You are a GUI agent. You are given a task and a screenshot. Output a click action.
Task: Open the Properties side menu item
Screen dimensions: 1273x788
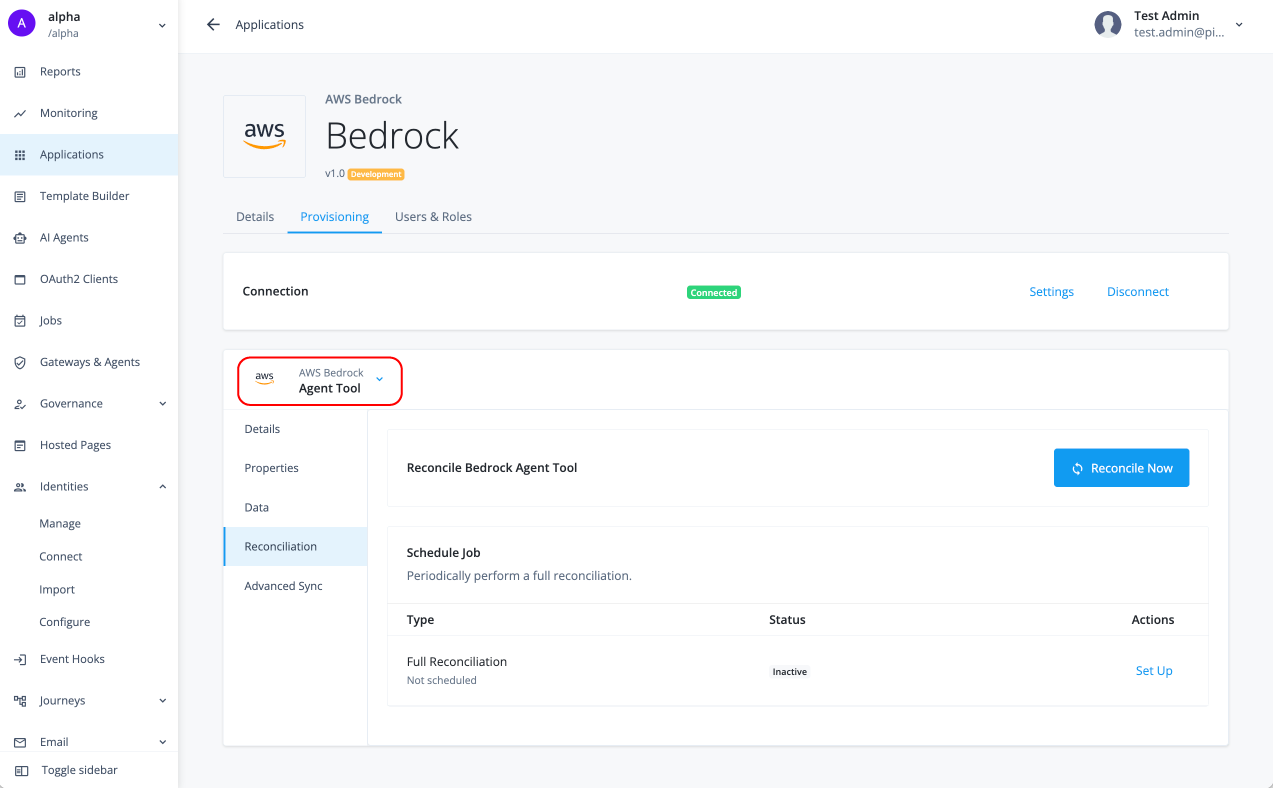(x=295, y=468)
